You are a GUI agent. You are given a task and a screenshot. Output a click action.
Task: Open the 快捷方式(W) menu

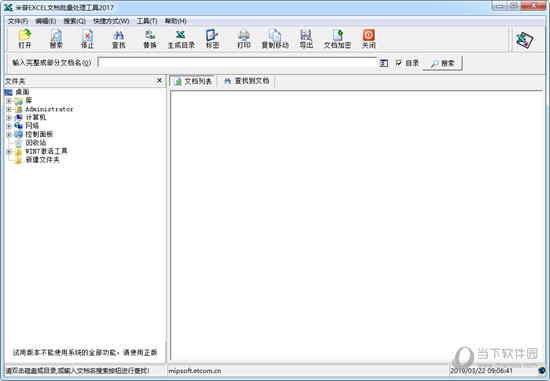(111, 21)
